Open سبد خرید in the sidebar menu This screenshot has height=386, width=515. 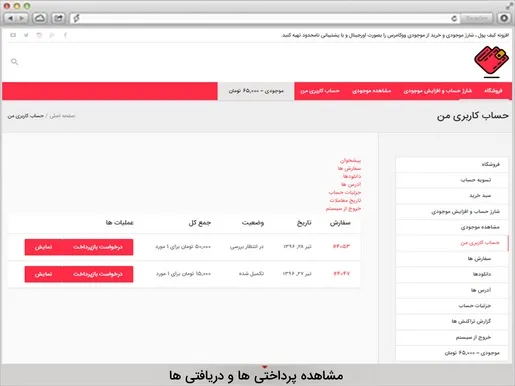(452, 196)
